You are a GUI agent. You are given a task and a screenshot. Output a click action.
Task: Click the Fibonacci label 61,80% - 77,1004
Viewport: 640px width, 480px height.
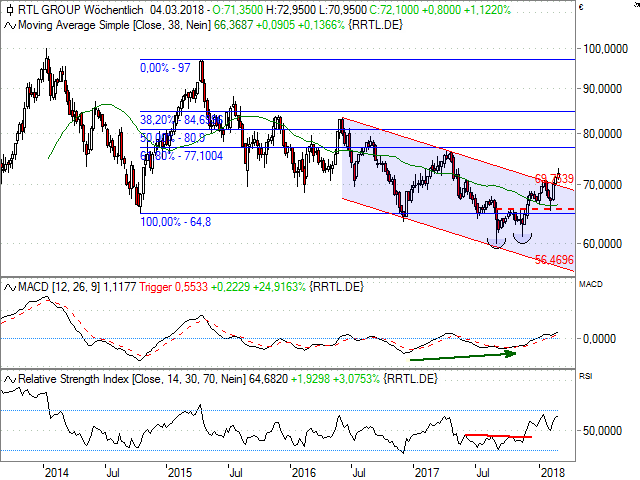[181, 156]
